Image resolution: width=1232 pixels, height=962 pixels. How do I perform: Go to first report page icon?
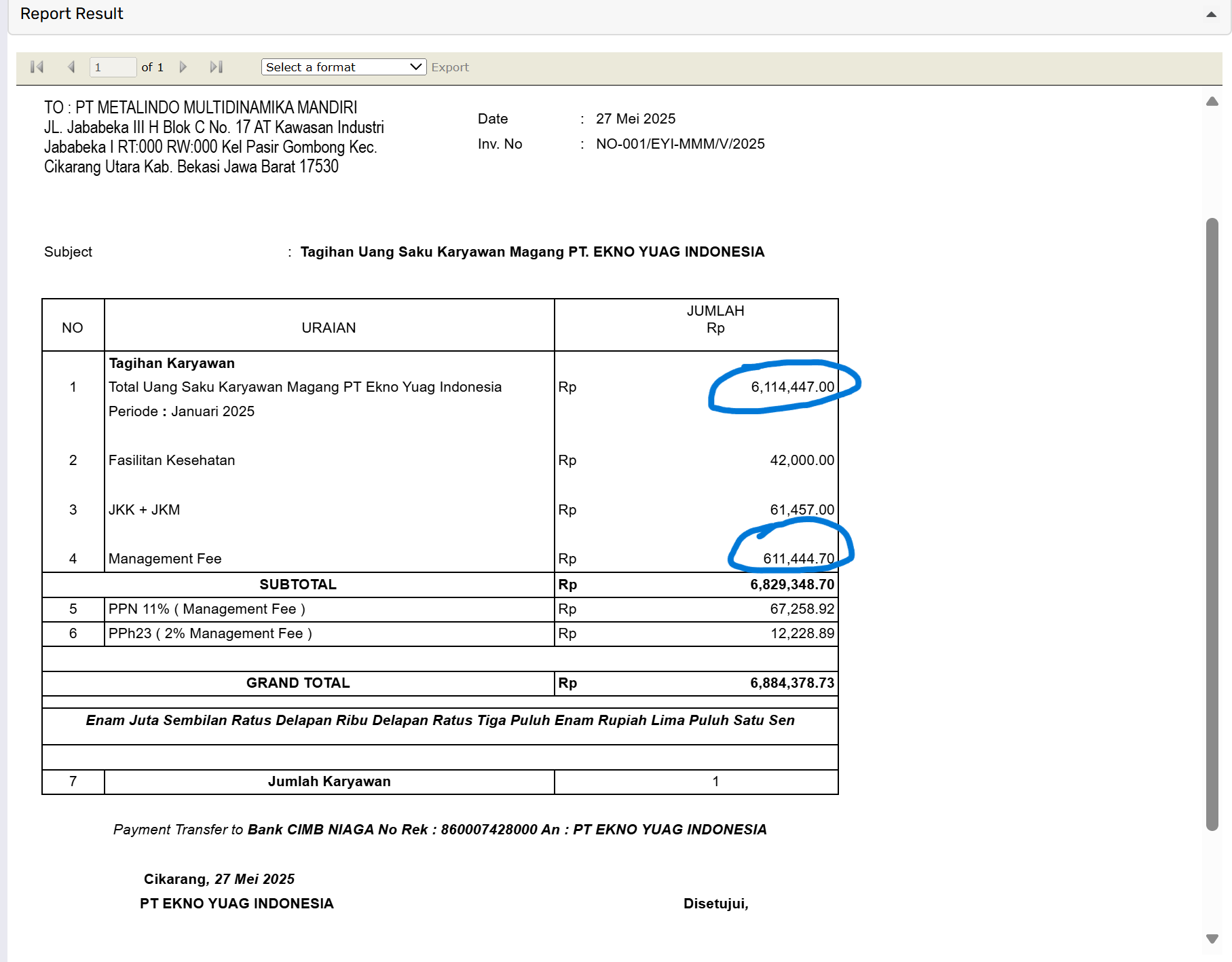[x=37, y=67]
